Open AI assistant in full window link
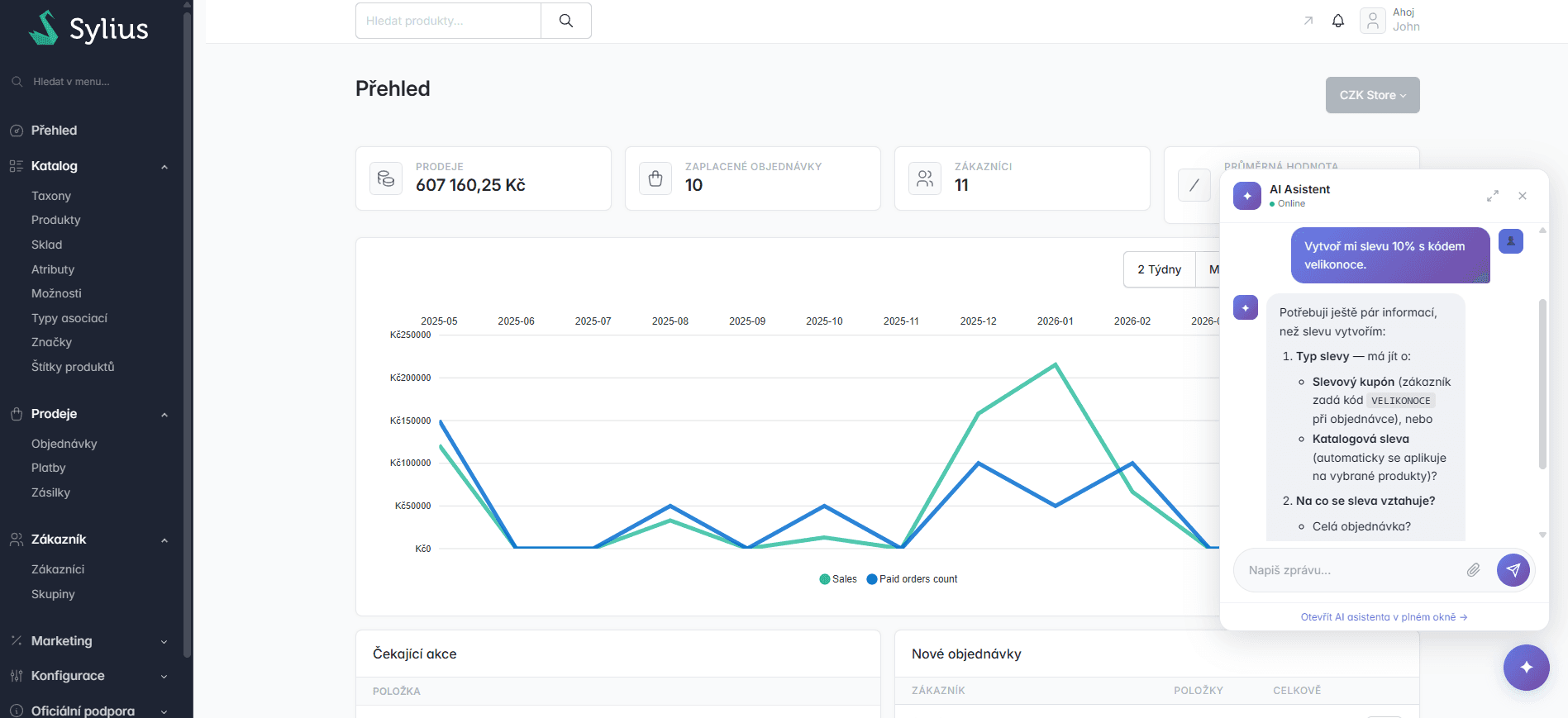This screenshot has height=718, width=1568. pos(1384,617)
